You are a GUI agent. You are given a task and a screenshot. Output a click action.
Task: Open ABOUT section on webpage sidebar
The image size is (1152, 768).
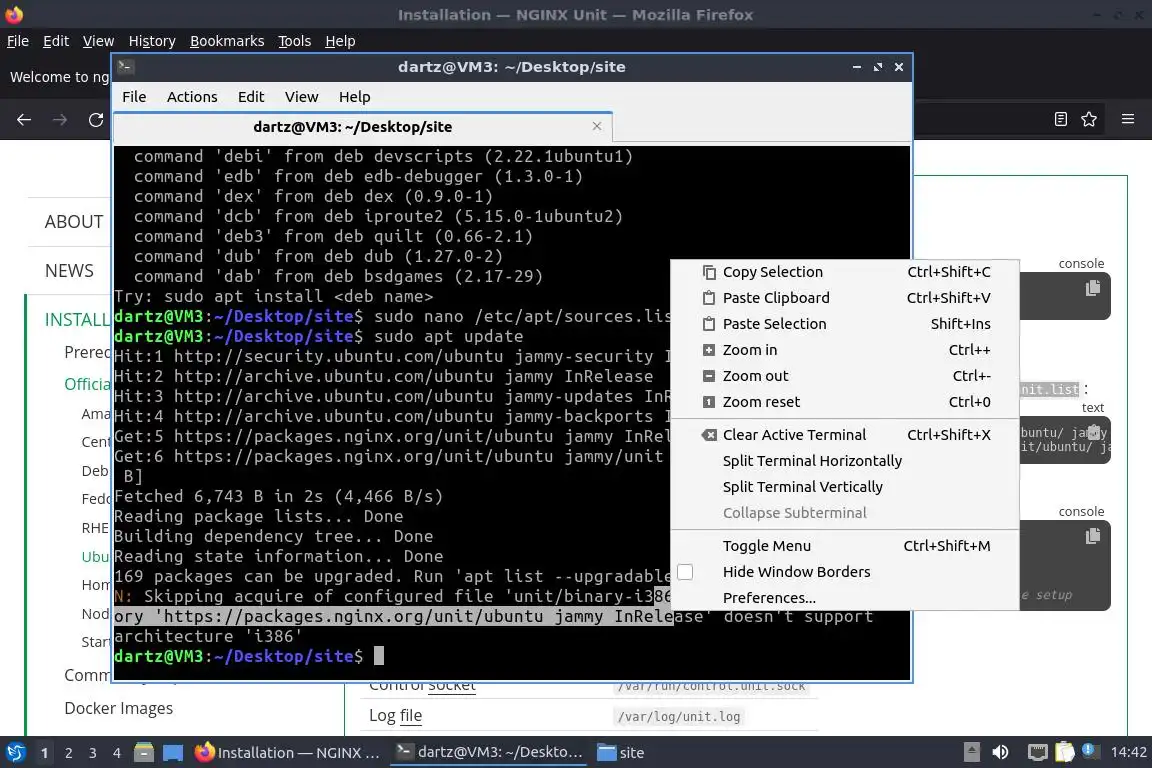[x=73, y=222]
